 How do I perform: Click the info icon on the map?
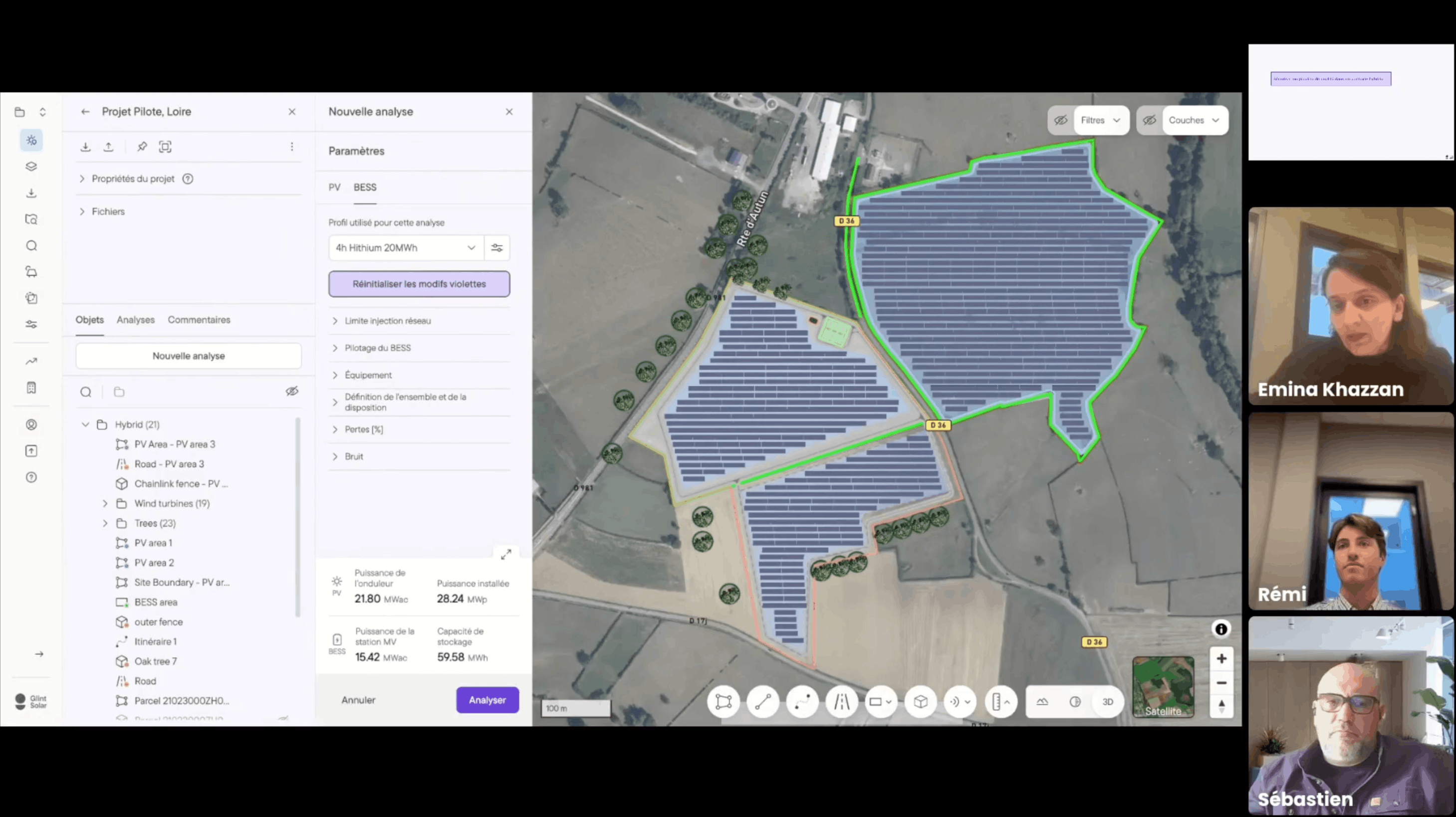point(1221,629)
